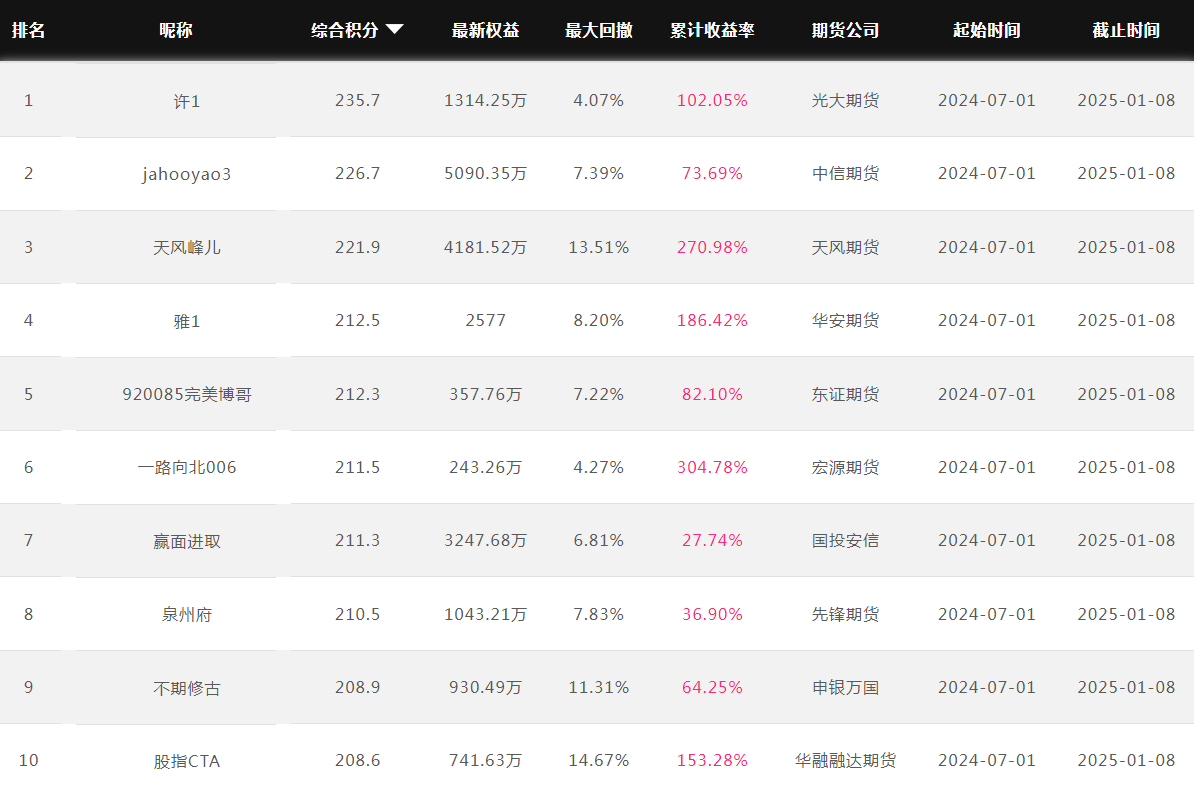Select score 210.5 in 泉州府 row
Screen dimensions: 1194x794
pos(357,614)
